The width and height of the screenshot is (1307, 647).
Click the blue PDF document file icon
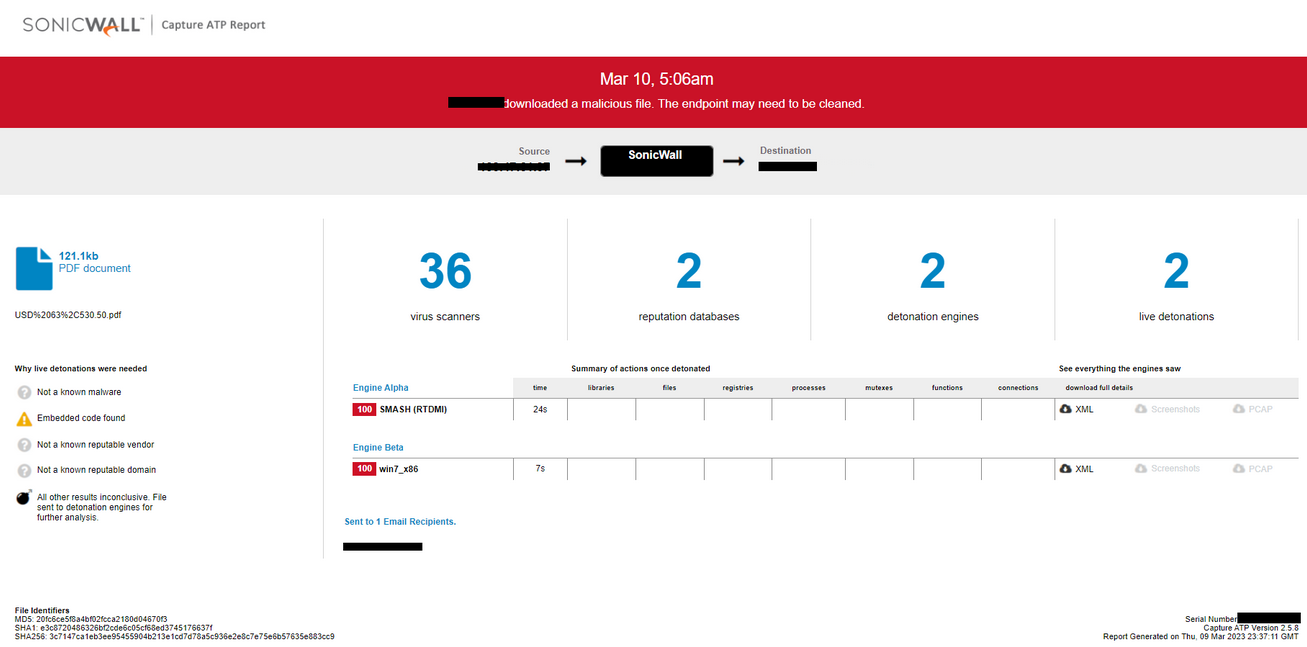(34, 269)
